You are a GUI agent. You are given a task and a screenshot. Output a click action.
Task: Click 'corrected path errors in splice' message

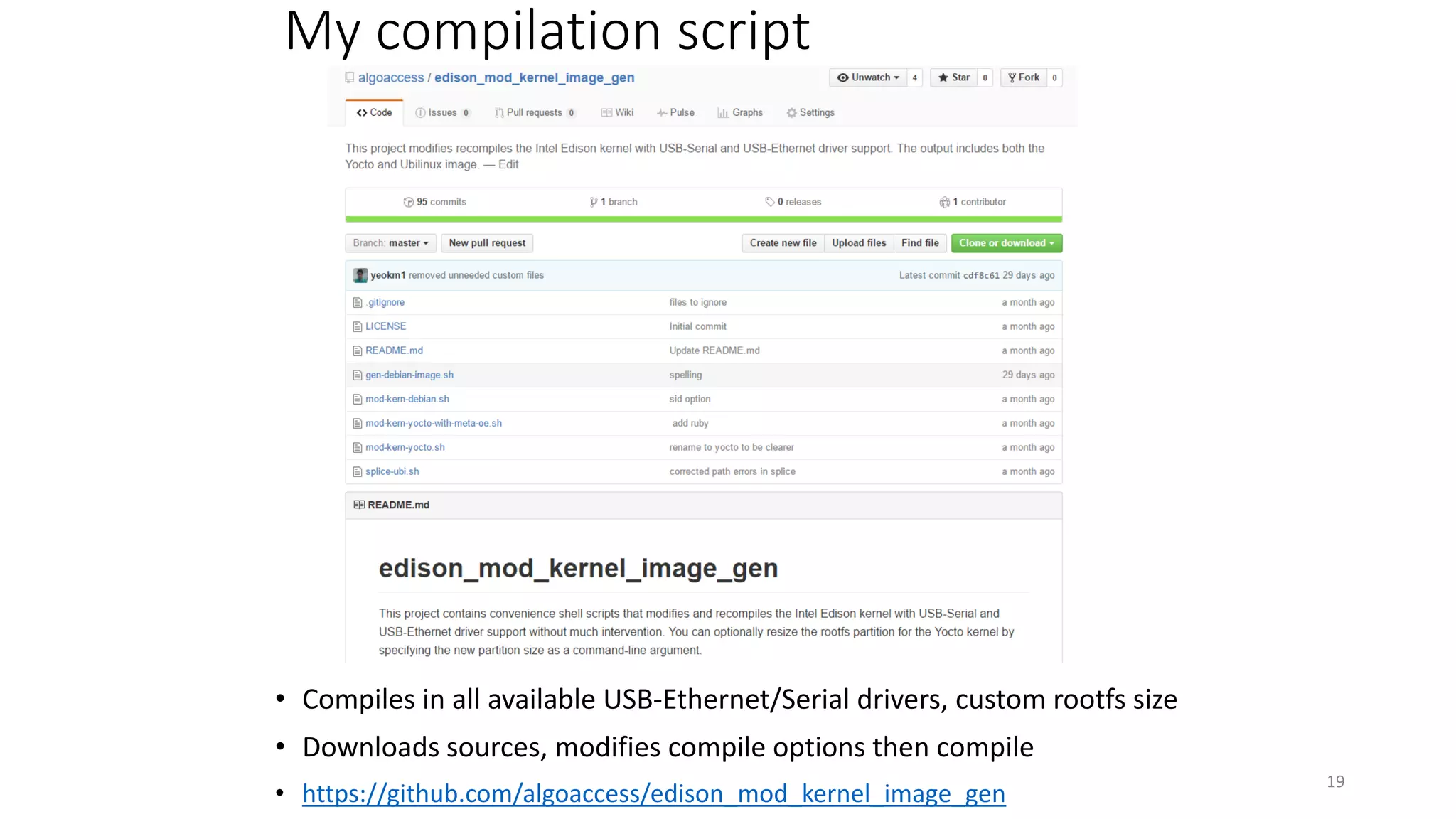pyautogui.click(x=732, y=472)
